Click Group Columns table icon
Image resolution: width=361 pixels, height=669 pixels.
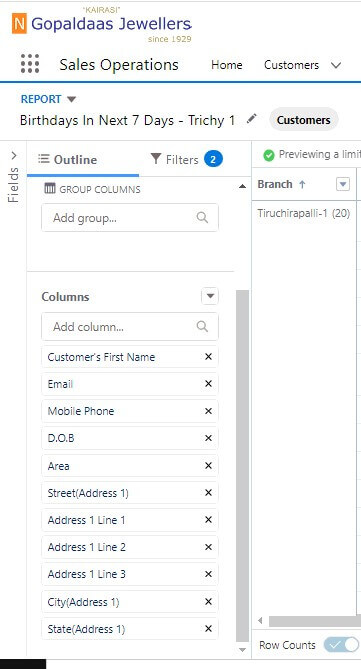click(50, 189)
